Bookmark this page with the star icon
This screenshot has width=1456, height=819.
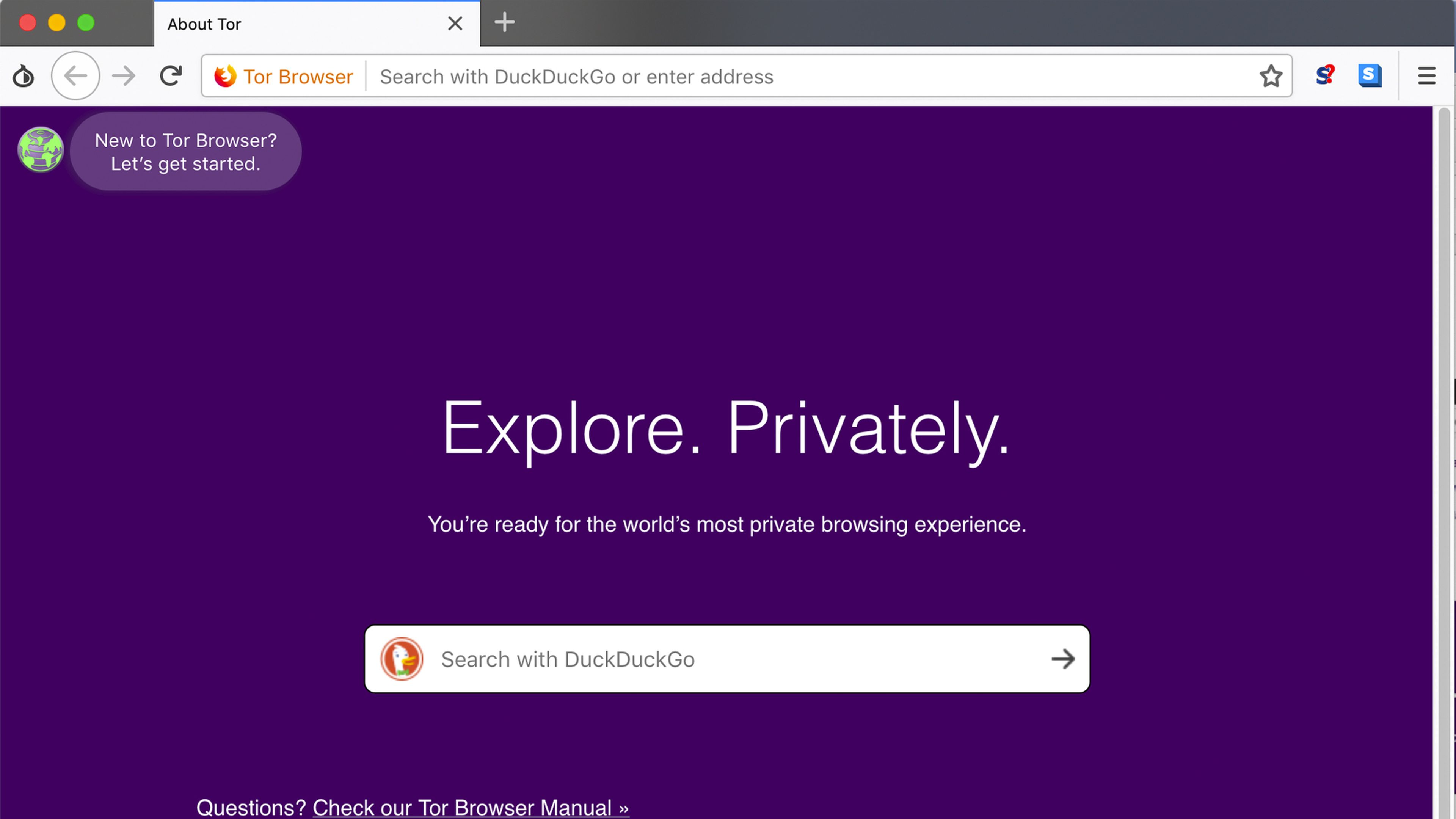(1271, 76)
